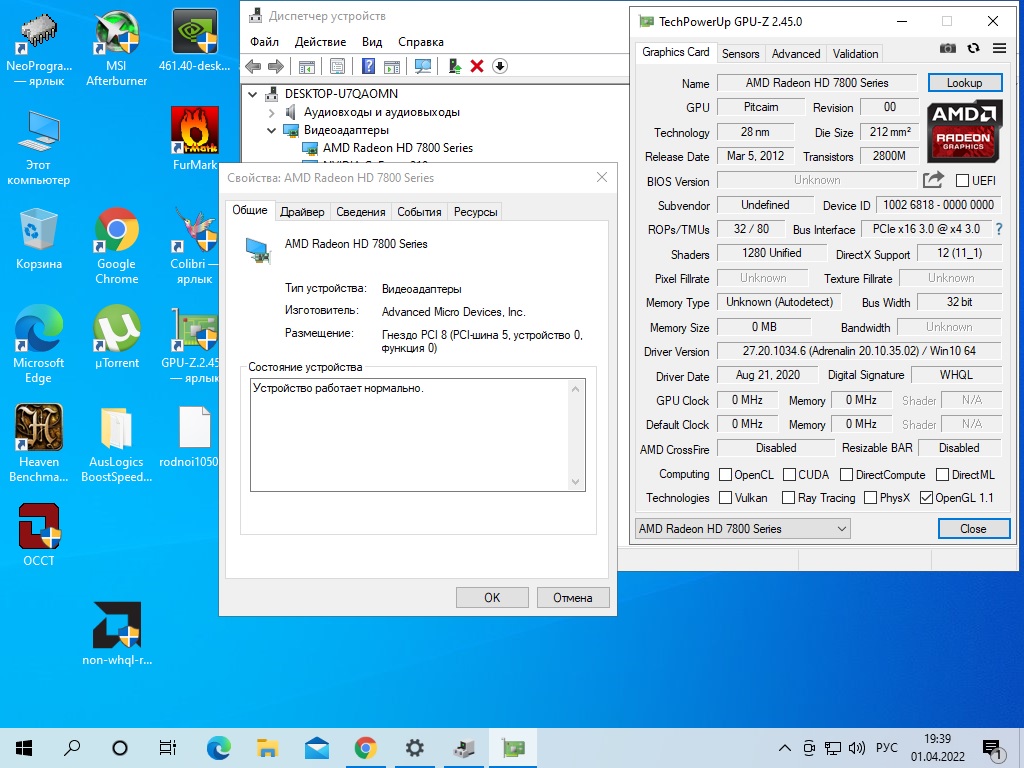Select the Colibri shortcut icon
This screenshot has height=768, width=1024.
[x=194, y=246]
